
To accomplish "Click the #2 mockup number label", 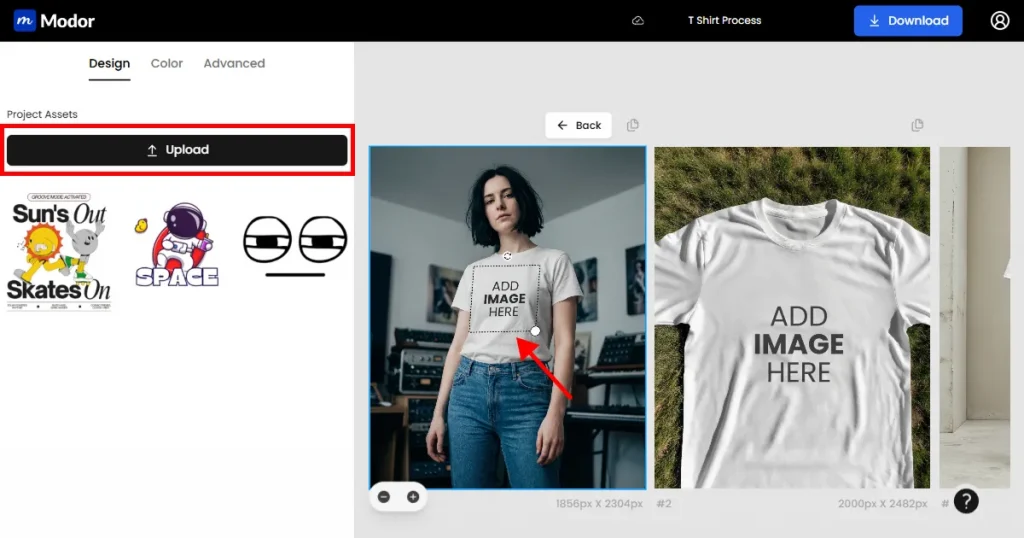I will [x=664, y=503].
